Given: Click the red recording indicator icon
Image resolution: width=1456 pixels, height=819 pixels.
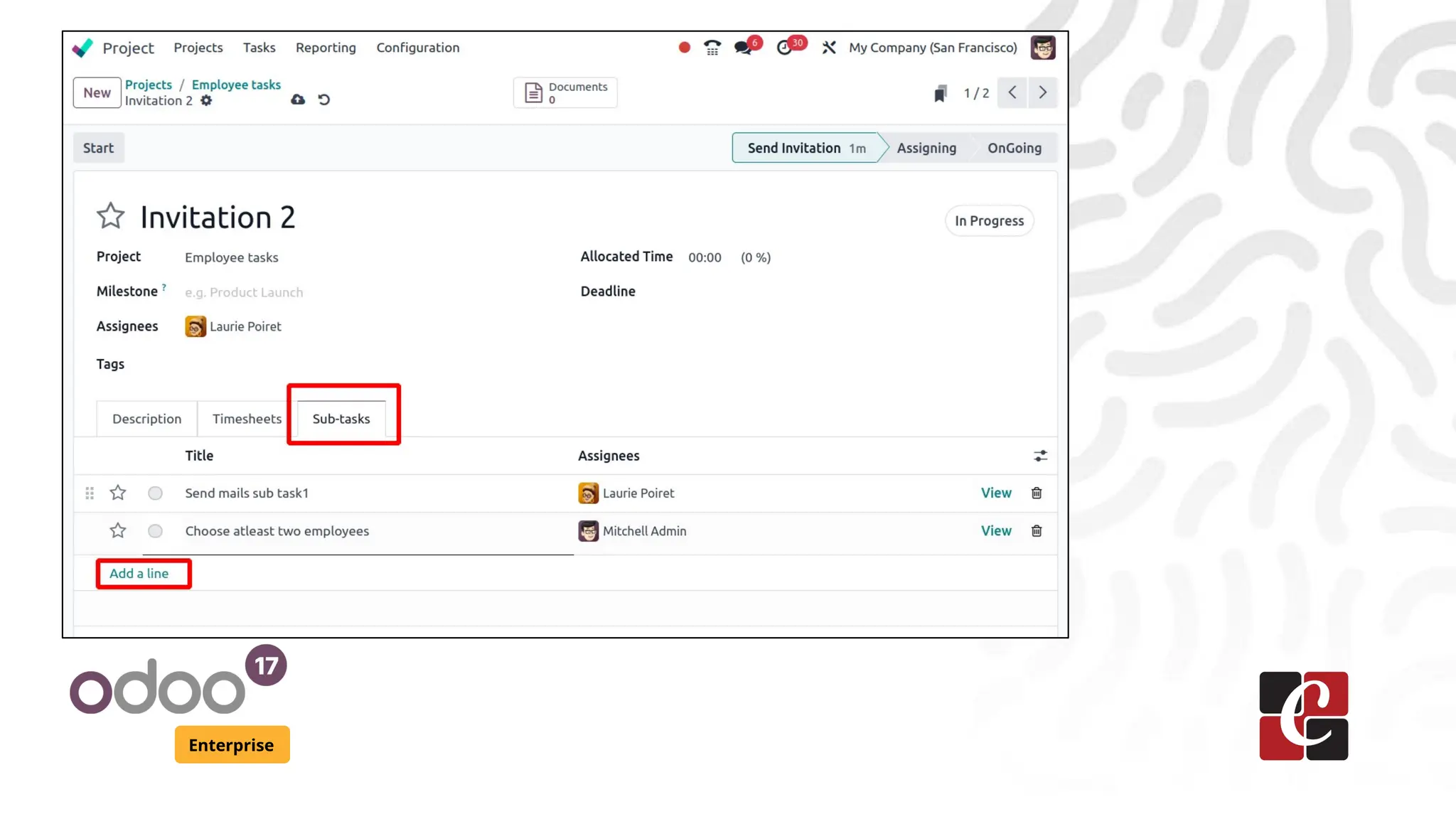Looking at the screenshot, I should click(684, 48).
